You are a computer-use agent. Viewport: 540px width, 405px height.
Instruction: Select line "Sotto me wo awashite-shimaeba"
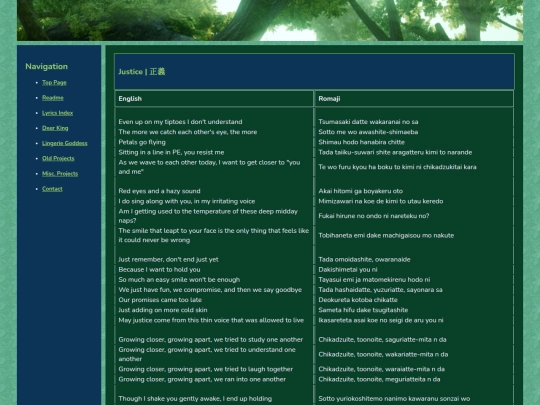tap(368, 132)
